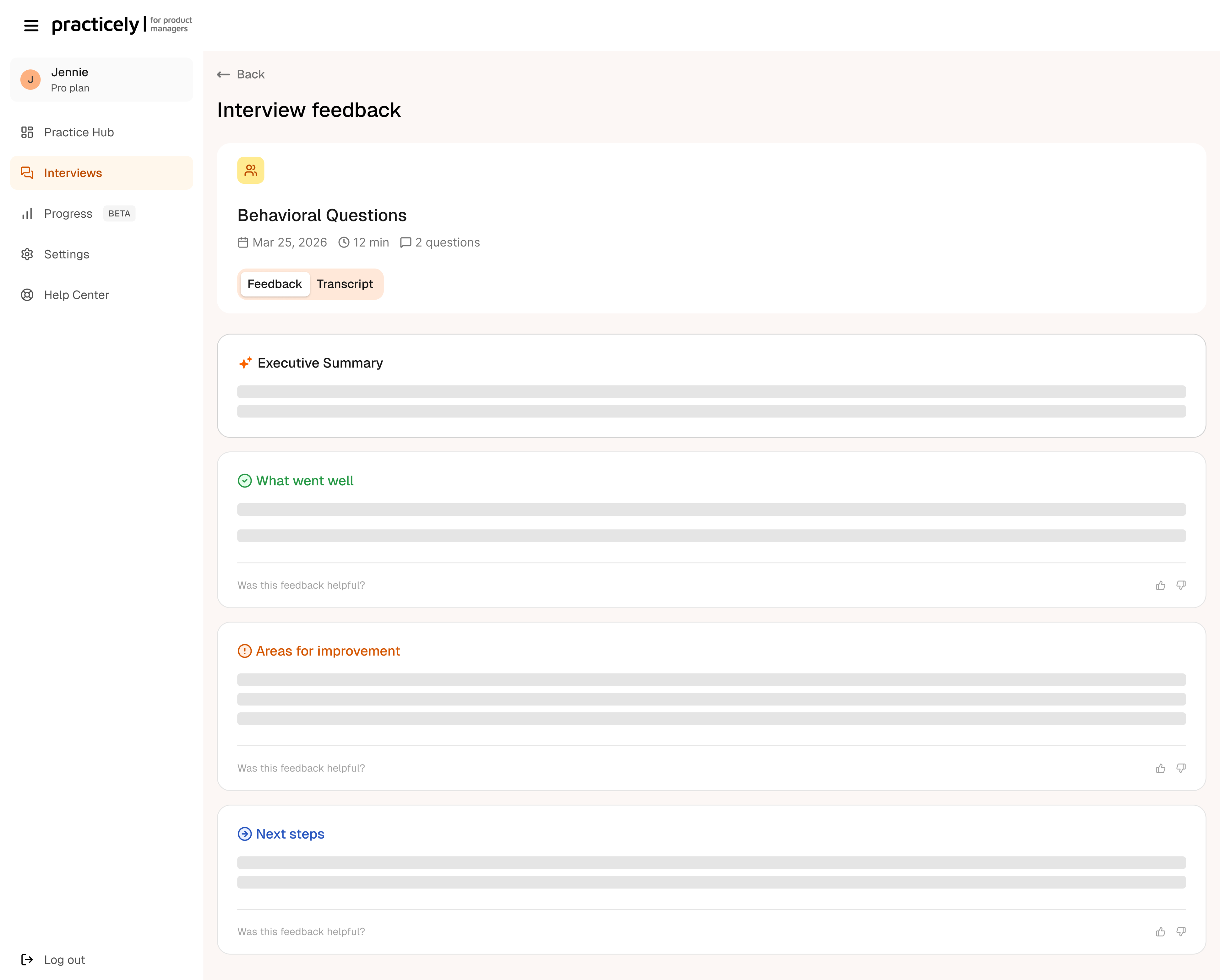The image size is (1220, 980).
Task: Like the Next steps feedback
Action: point(1160,931)
